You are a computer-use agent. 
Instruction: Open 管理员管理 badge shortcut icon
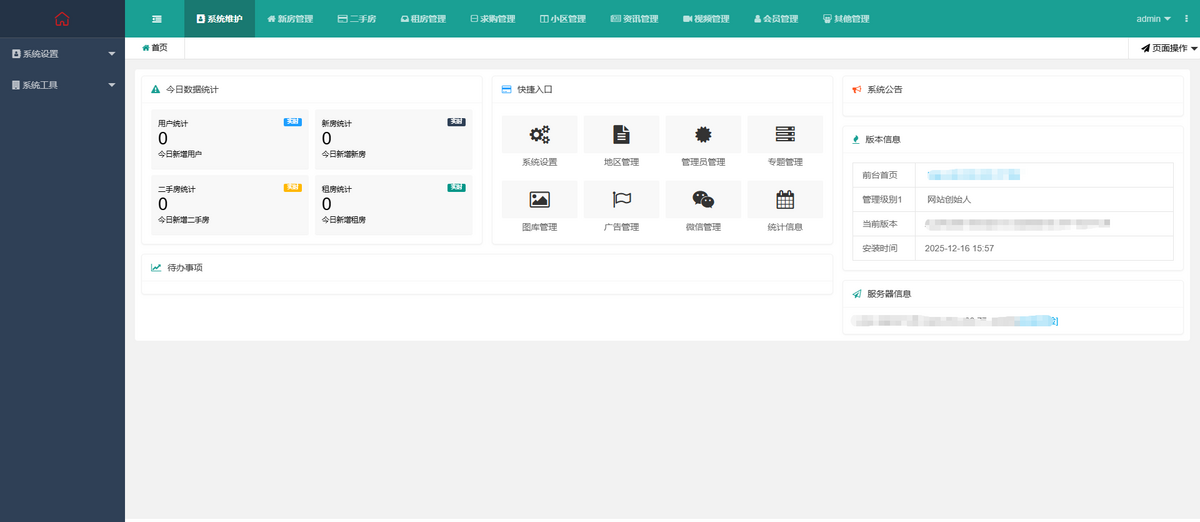tap(703, 135)
